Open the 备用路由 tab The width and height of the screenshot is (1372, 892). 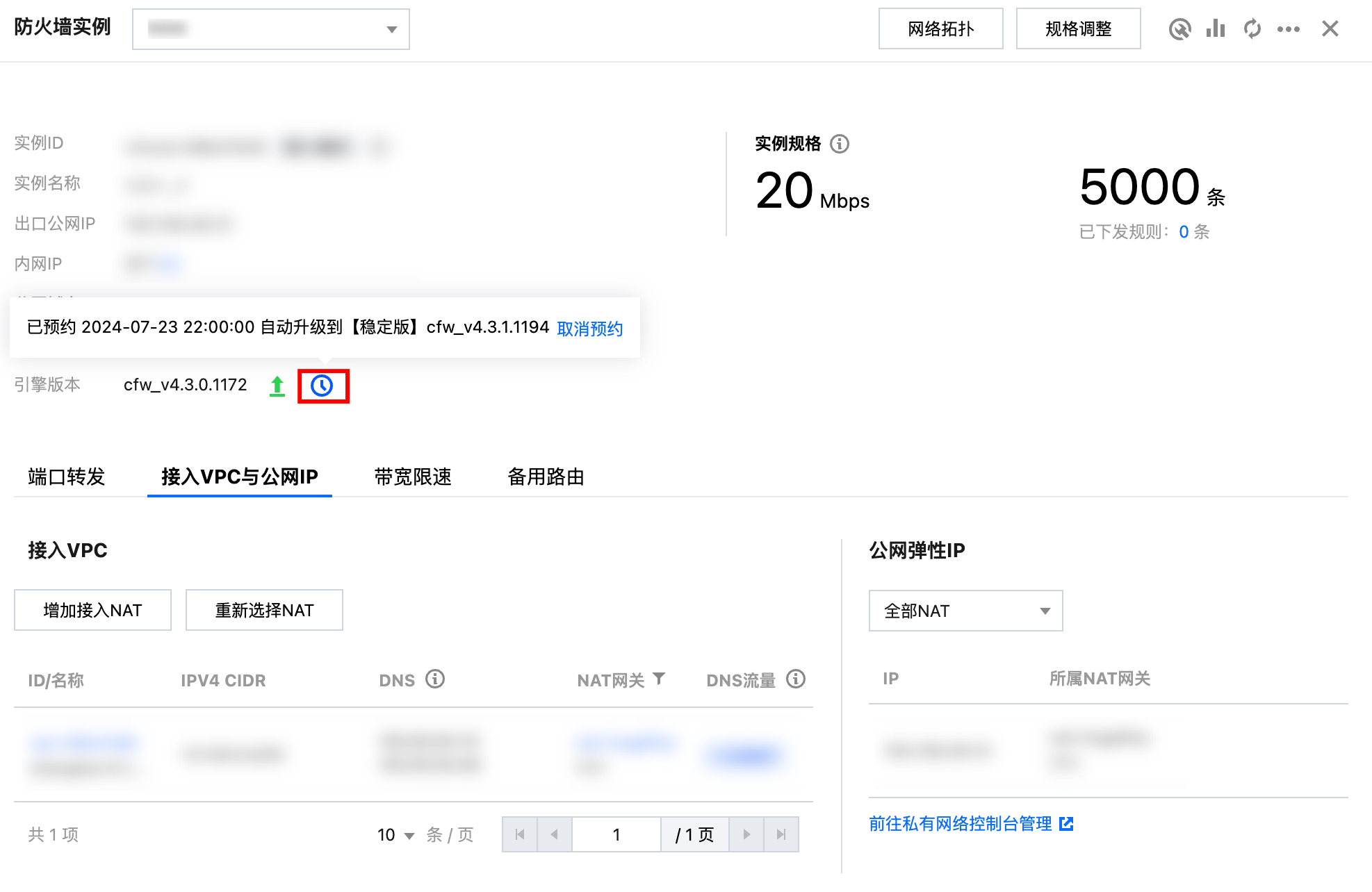click(x=546, y=477)
